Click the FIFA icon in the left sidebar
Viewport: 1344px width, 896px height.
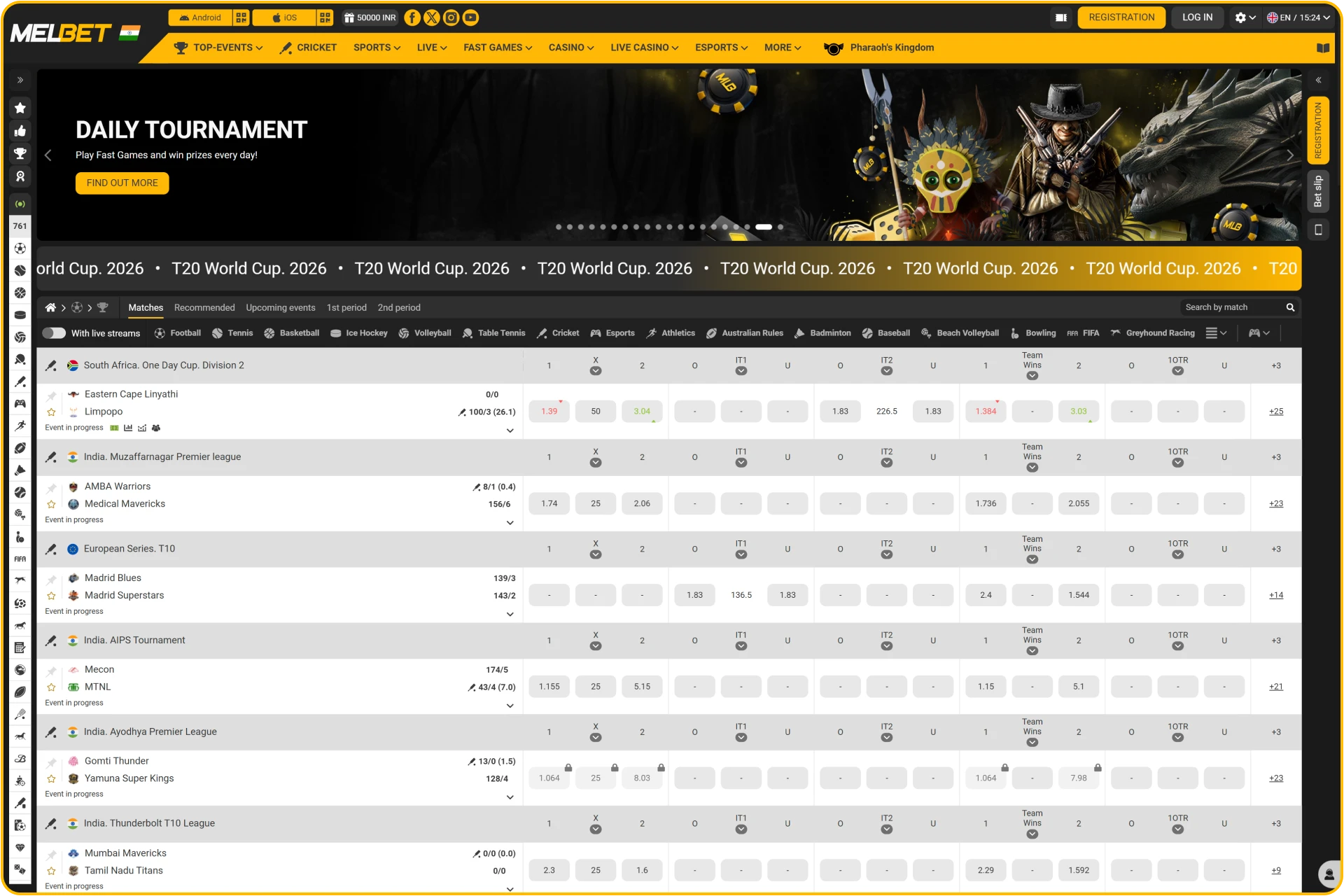[20, 559]
